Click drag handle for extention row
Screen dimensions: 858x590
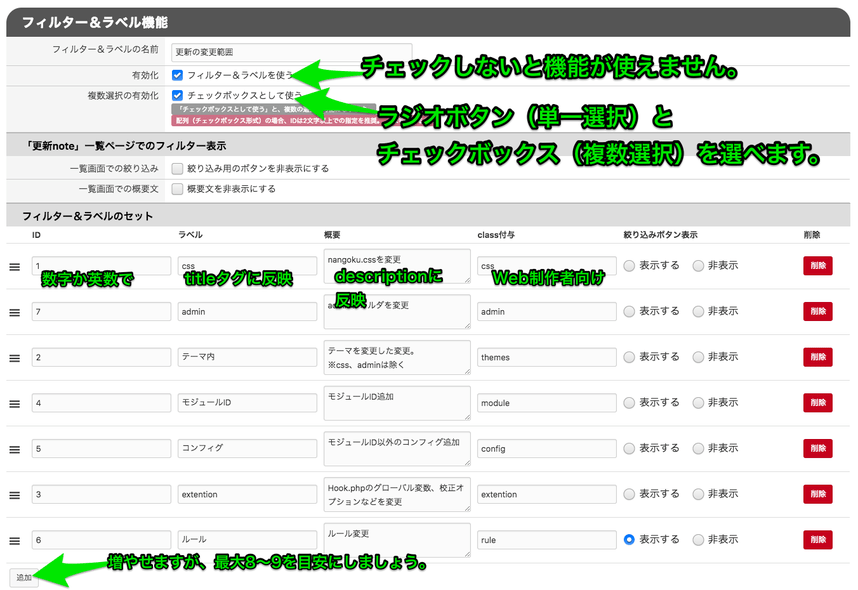click(15, 494)
